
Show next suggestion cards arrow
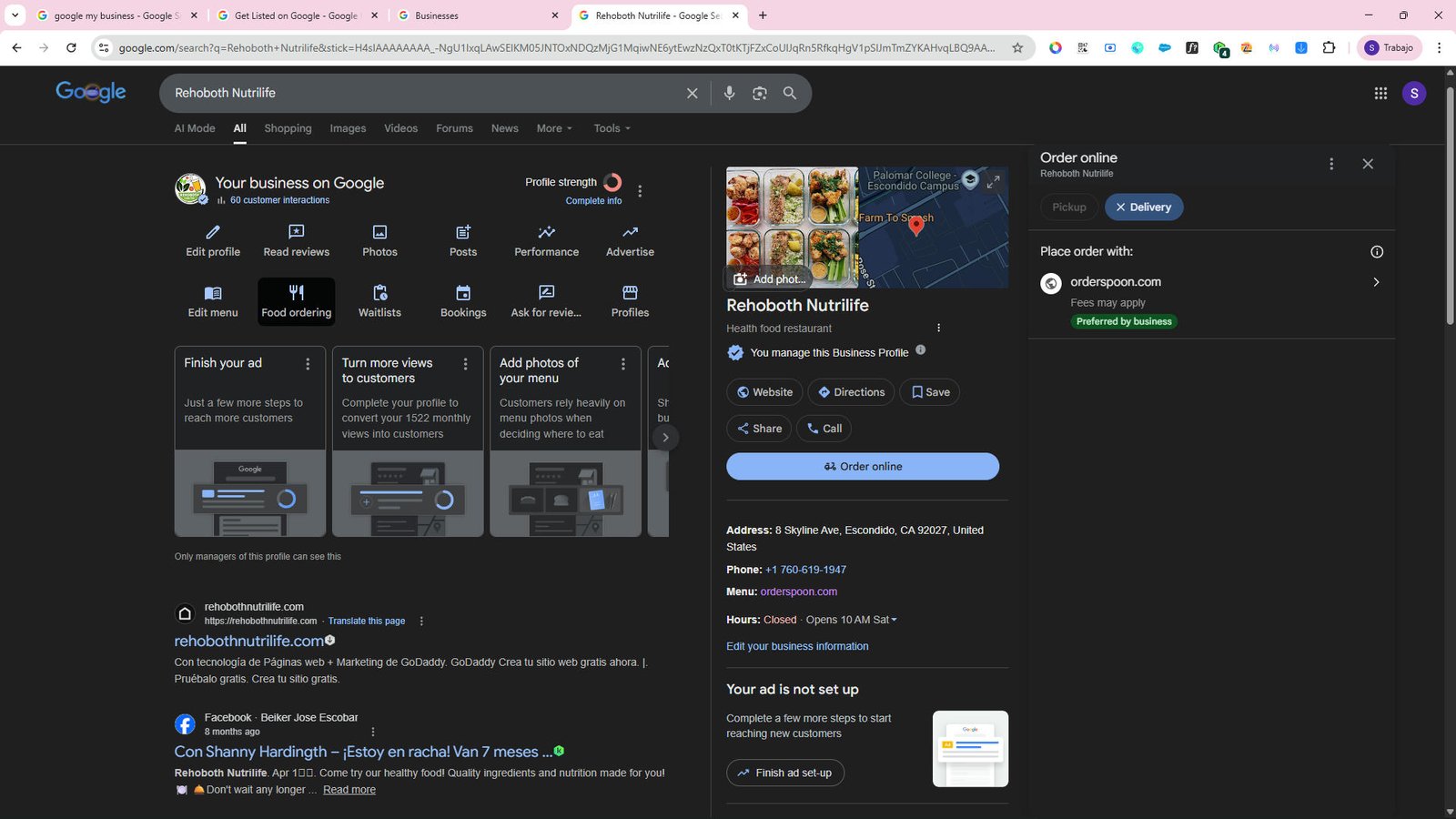[665, 437]
